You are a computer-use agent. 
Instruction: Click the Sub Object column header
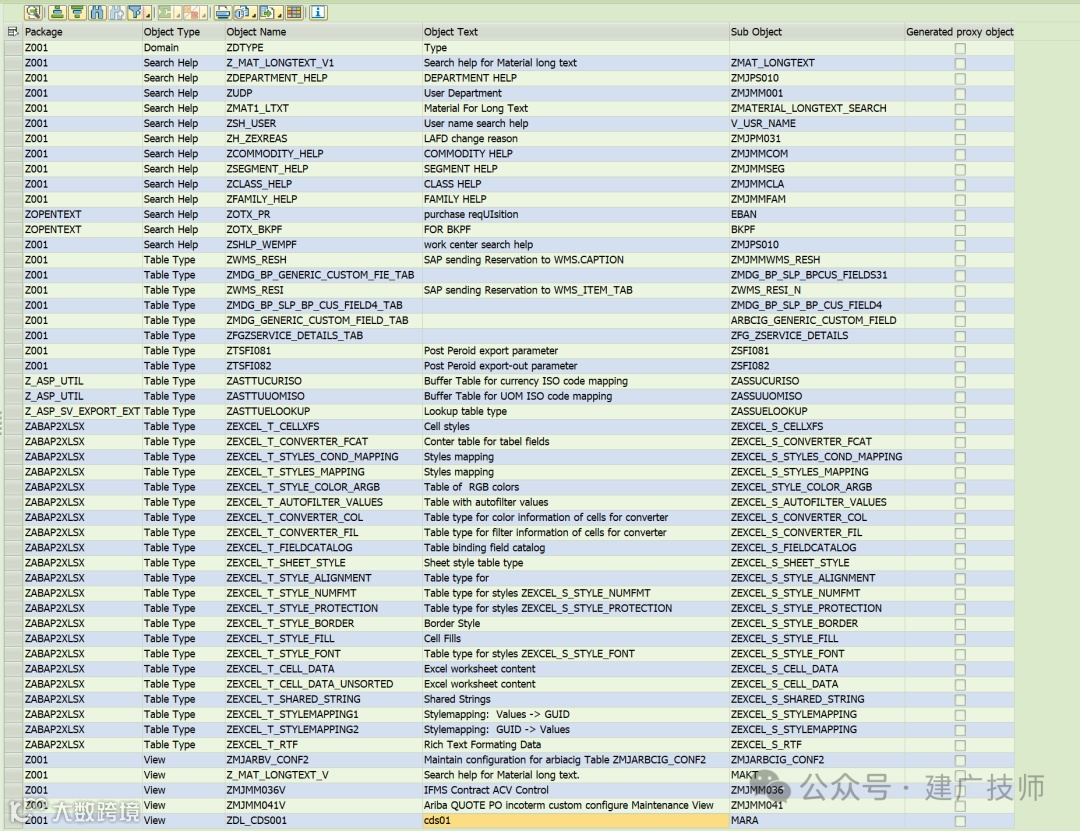pos(816,32)
